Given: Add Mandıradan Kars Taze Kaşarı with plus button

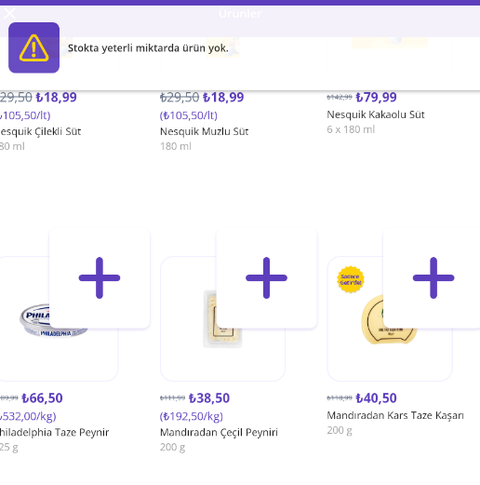Looking at the screenshot, I should click(433, 278).
